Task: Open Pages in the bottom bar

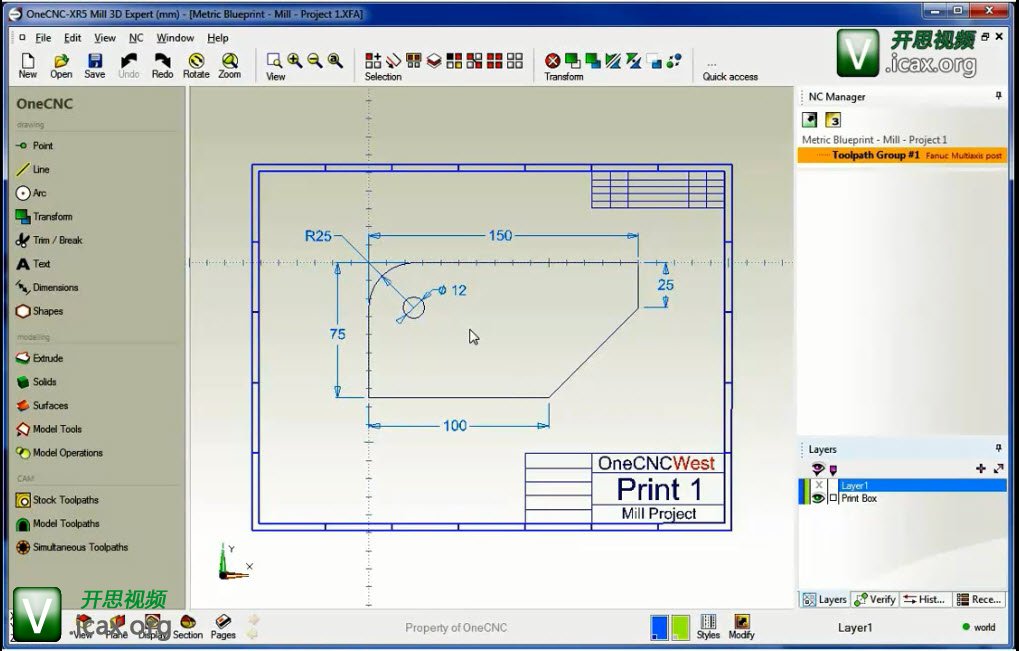Action: (223, 626)
